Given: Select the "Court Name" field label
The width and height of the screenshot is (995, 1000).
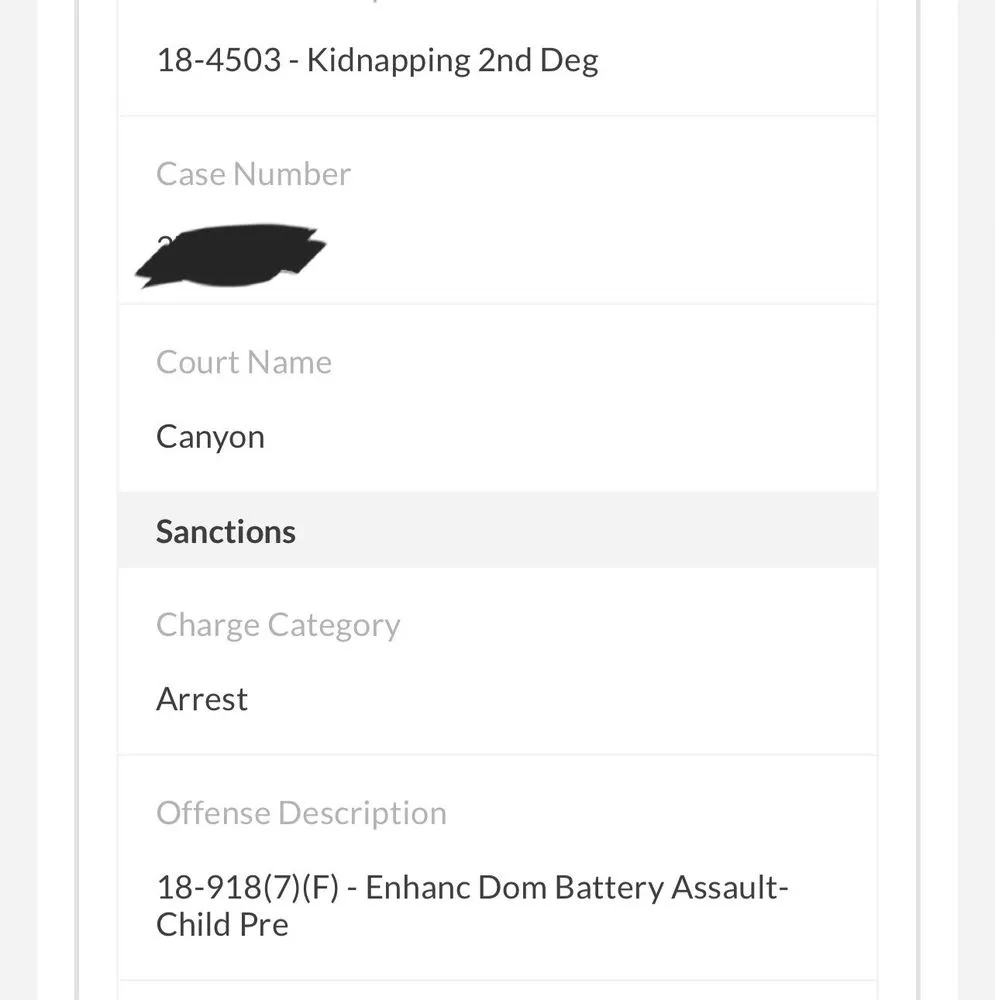Looking at the screenshot, I should (243, 362).
